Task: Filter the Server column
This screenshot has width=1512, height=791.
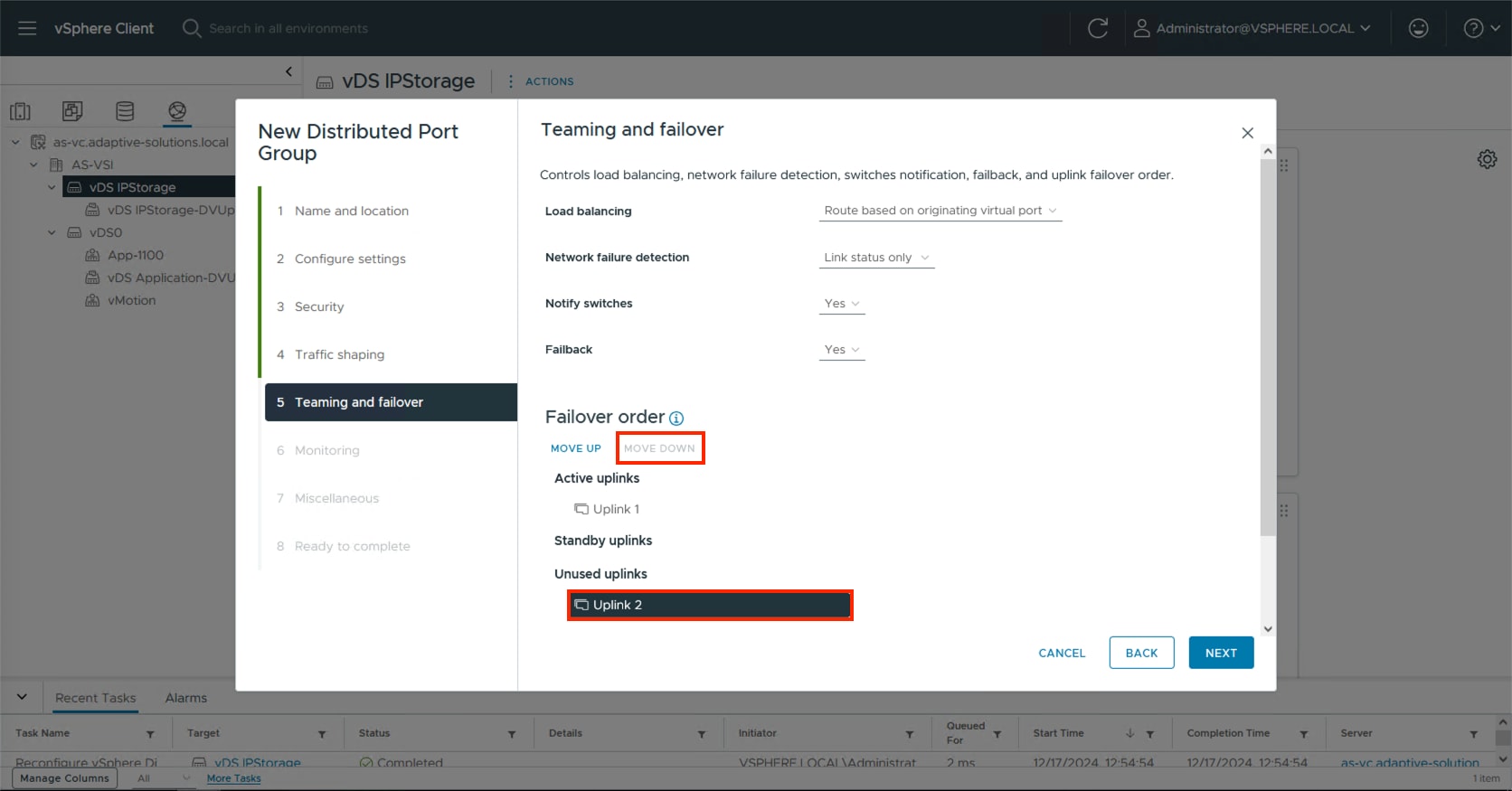Action: coord(1473,734)
